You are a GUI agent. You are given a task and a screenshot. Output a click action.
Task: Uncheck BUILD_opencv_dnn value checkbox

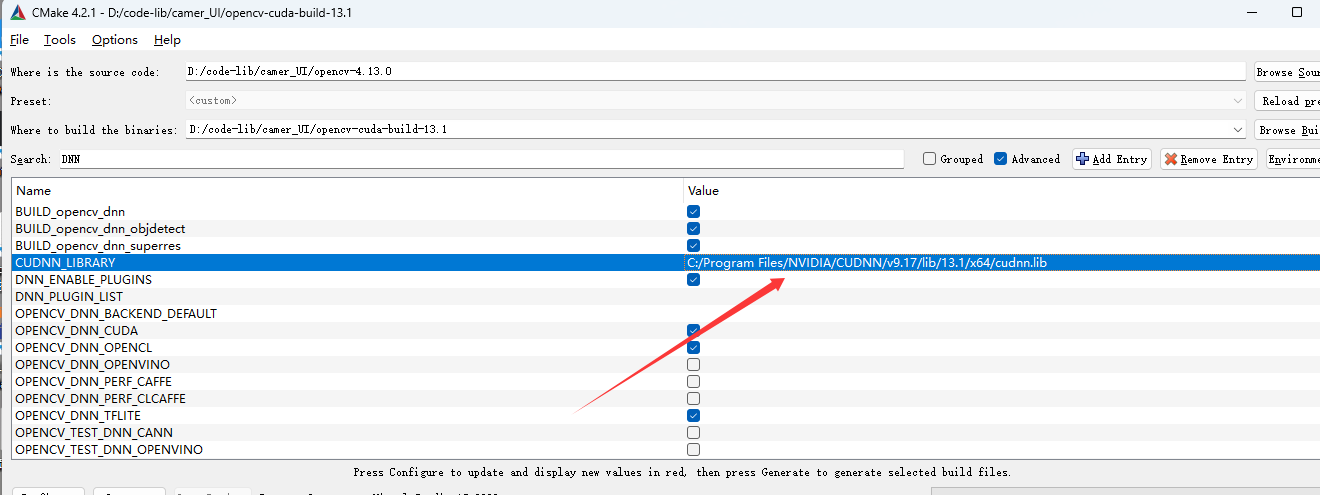[x=693, y=212]
